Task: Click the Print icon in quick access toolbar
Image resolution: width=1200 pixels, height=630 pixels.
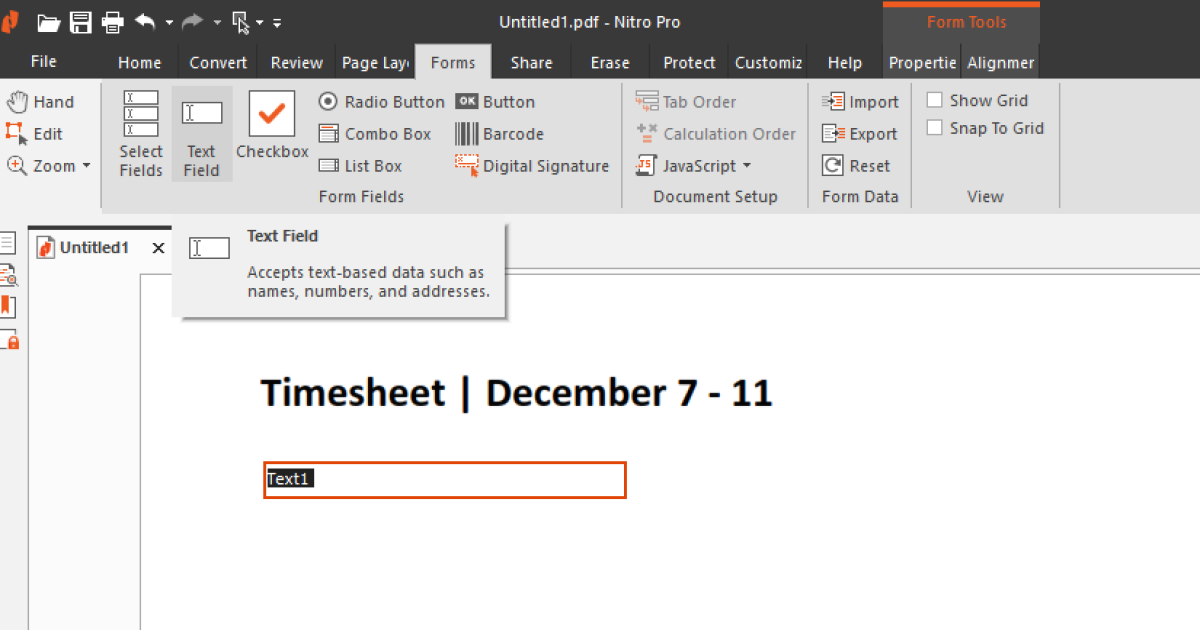Action: 113,22
